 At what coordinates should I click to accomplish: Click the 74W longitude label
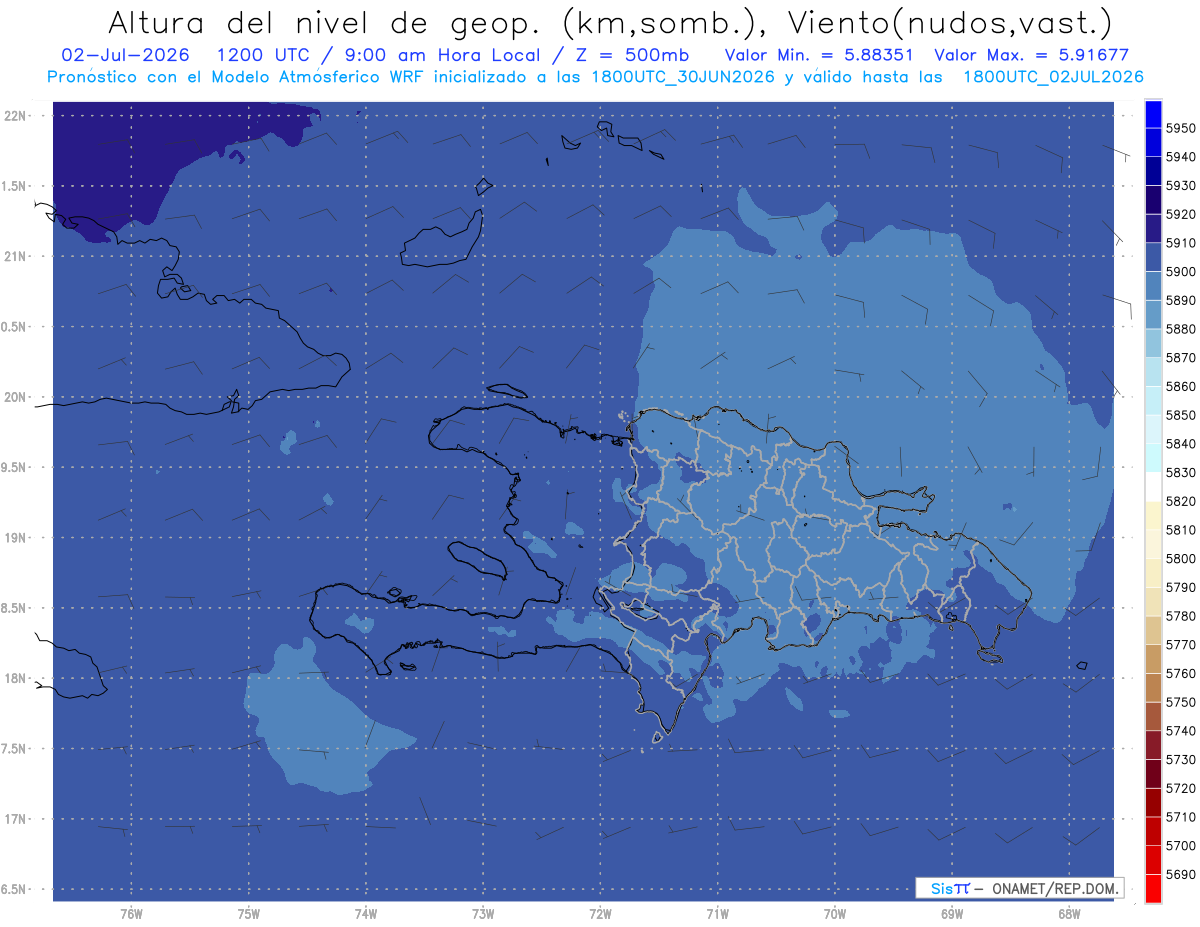[366, 913]
